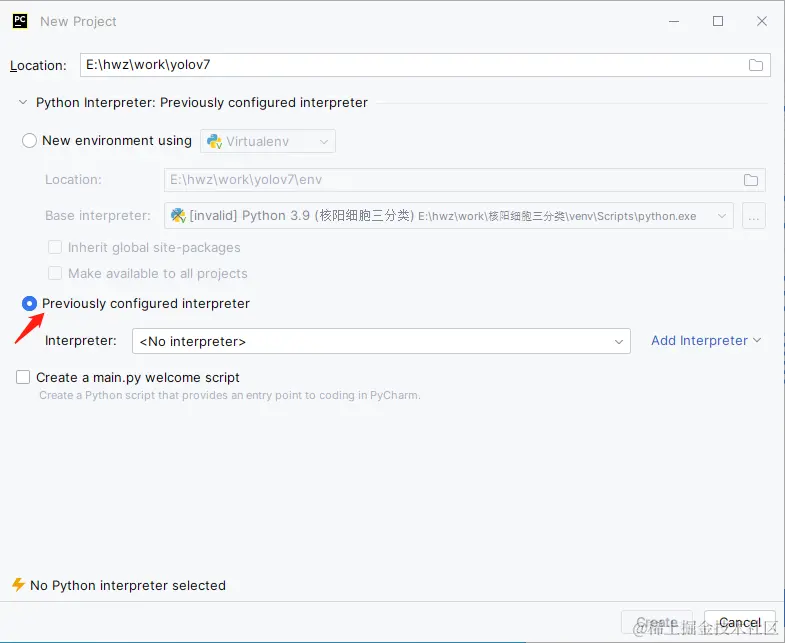Click the Virtualenv Python icon
This screenshot has width=785, height=643.
(x=214, y=141)
